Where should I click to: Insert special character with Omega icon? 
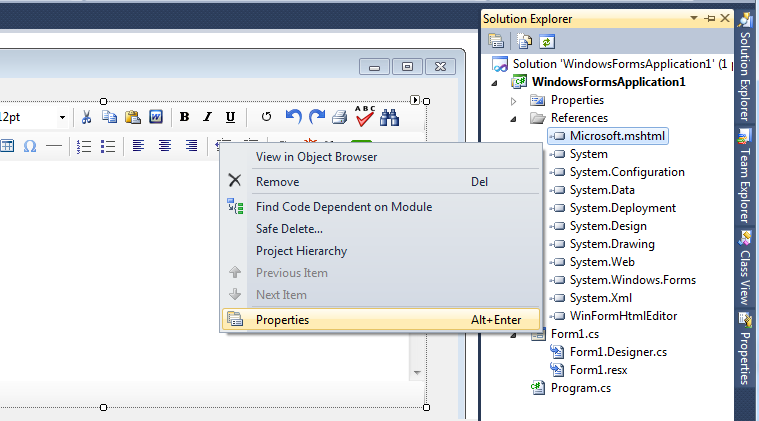[x=30, y=146]
